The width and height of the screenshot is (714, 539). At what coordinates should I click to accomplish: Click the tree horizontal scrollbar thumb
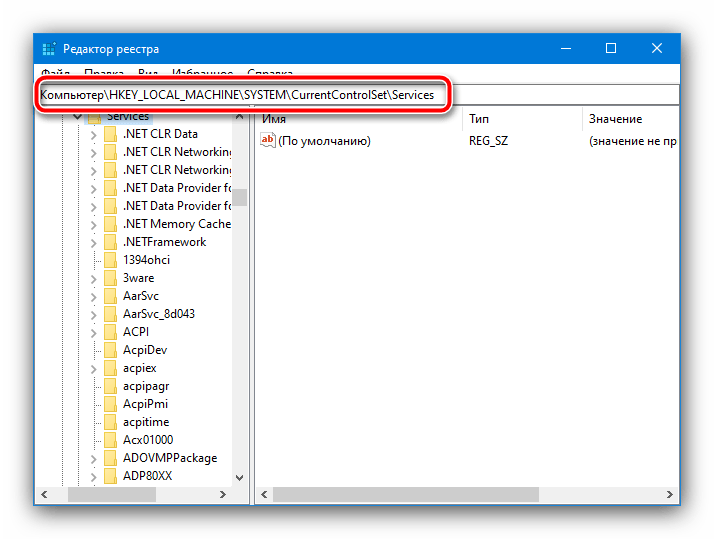pyautogui.click(x=112, y=494)
